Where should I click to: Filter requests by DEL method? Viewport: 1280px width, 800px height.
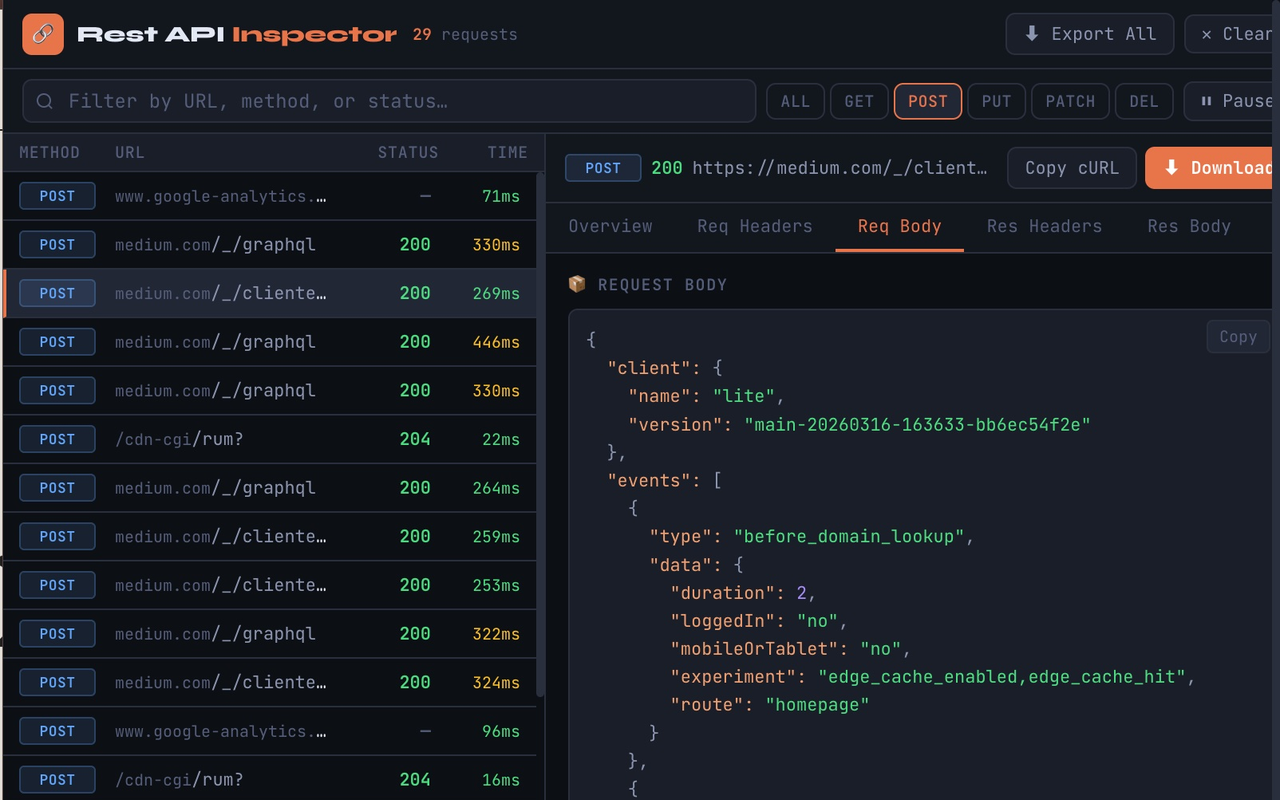tap(1143, 101)
